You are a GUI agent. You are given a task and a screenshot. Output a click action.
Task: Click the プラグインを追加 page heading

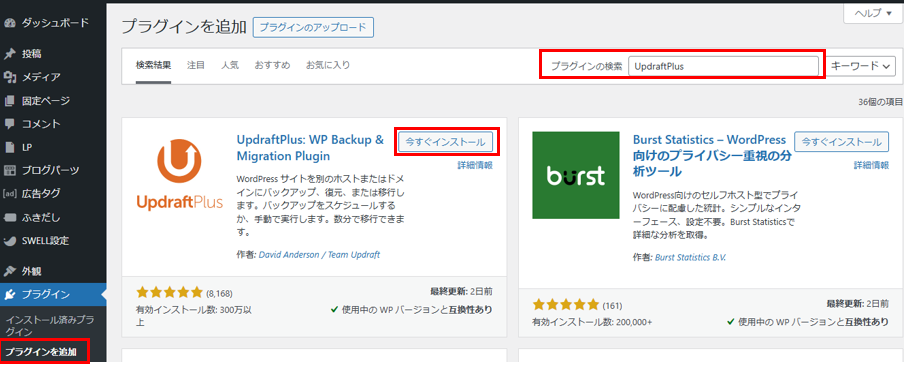coord(184,27)
